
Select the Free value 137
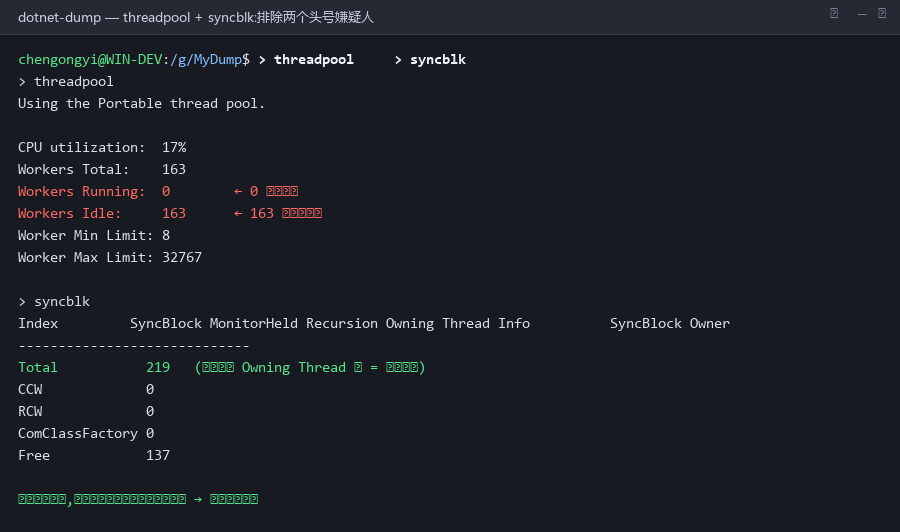pos(158,455)
